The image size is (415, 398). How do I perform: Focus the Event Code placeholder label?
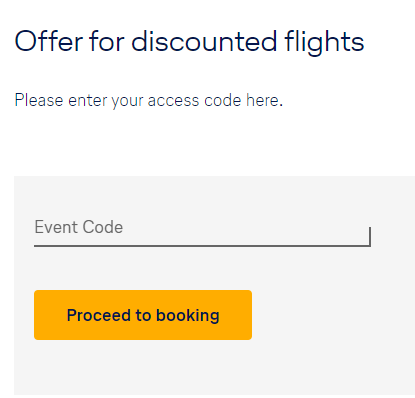[x=79, y=227]
